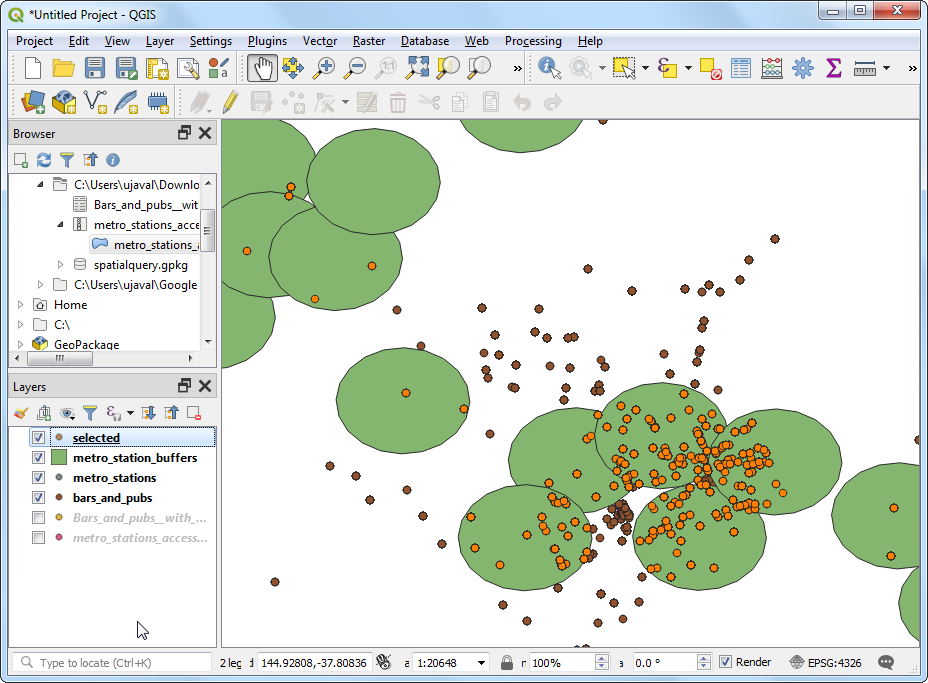Click the EPSG:4326 CRS button
928x683 pixels.
tap(824, 662)
